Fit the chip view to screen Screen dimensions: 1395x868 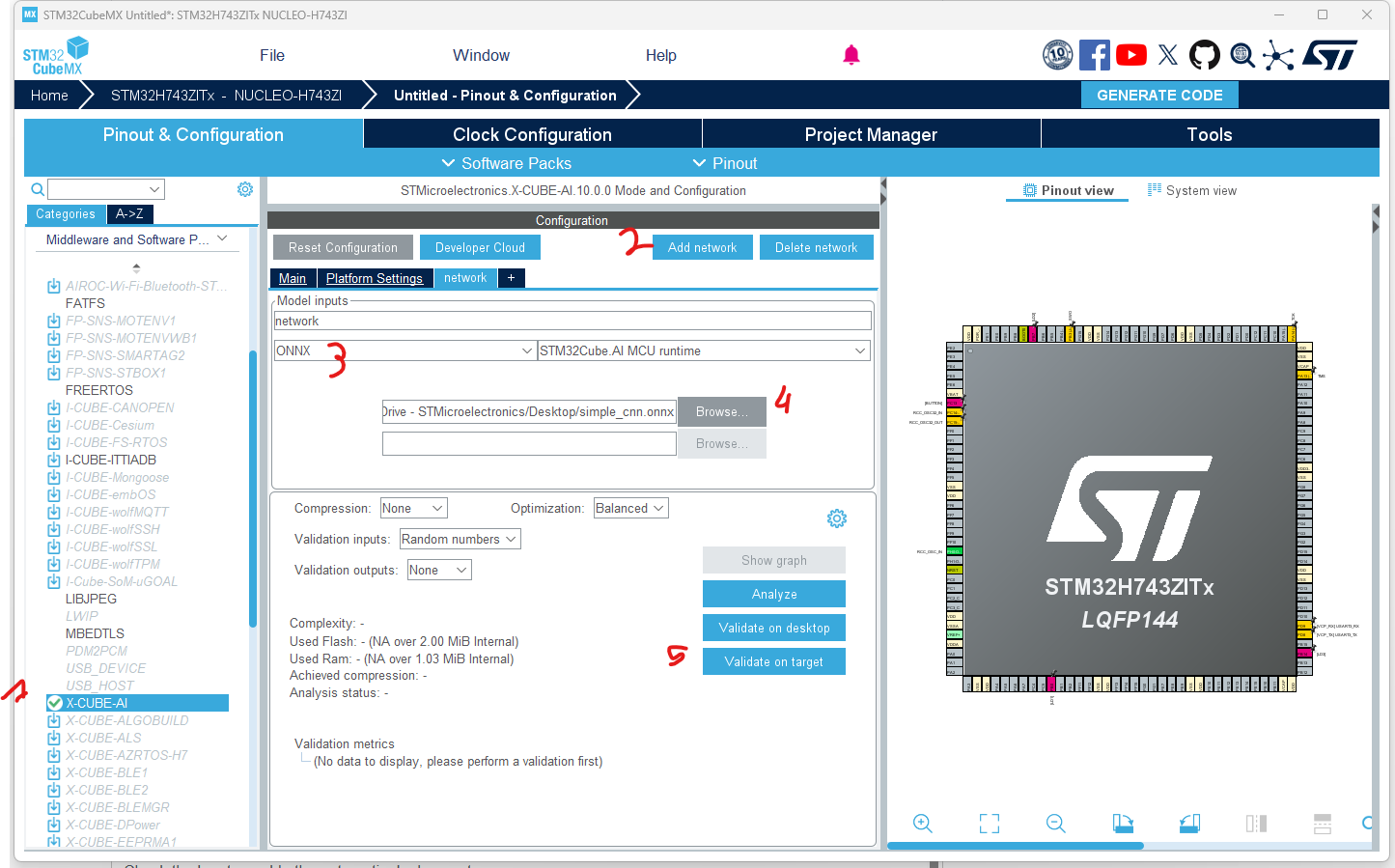(988, 824)
